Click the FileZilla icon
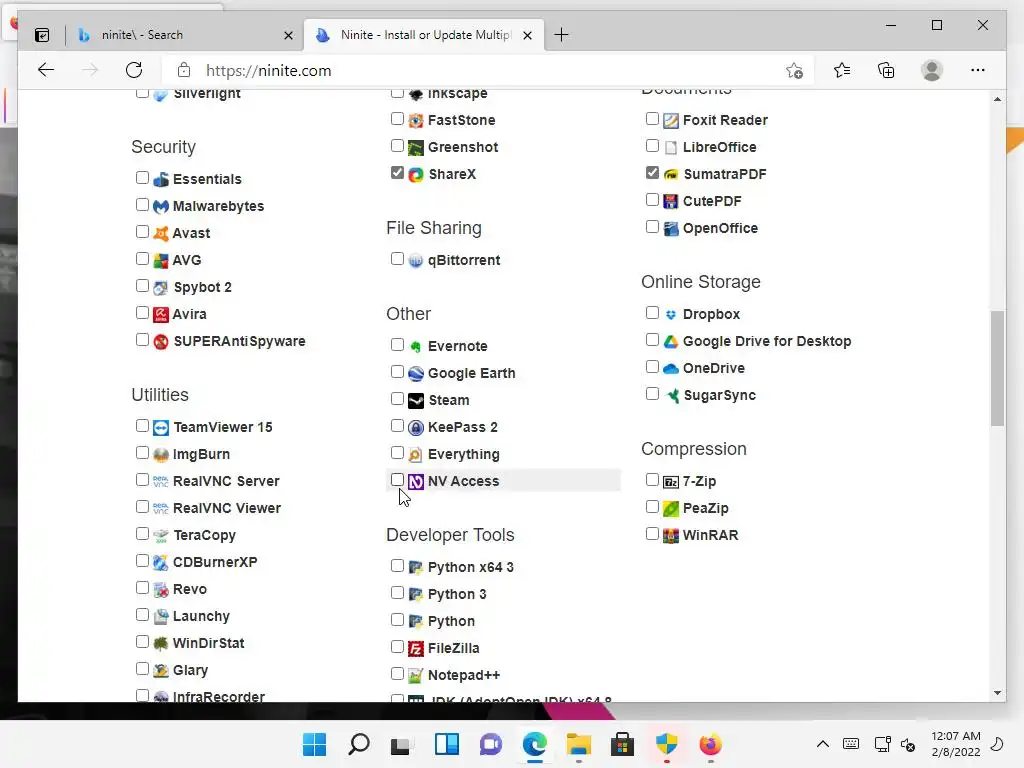The image size is (1024, 768). click(x=416, y=648)
